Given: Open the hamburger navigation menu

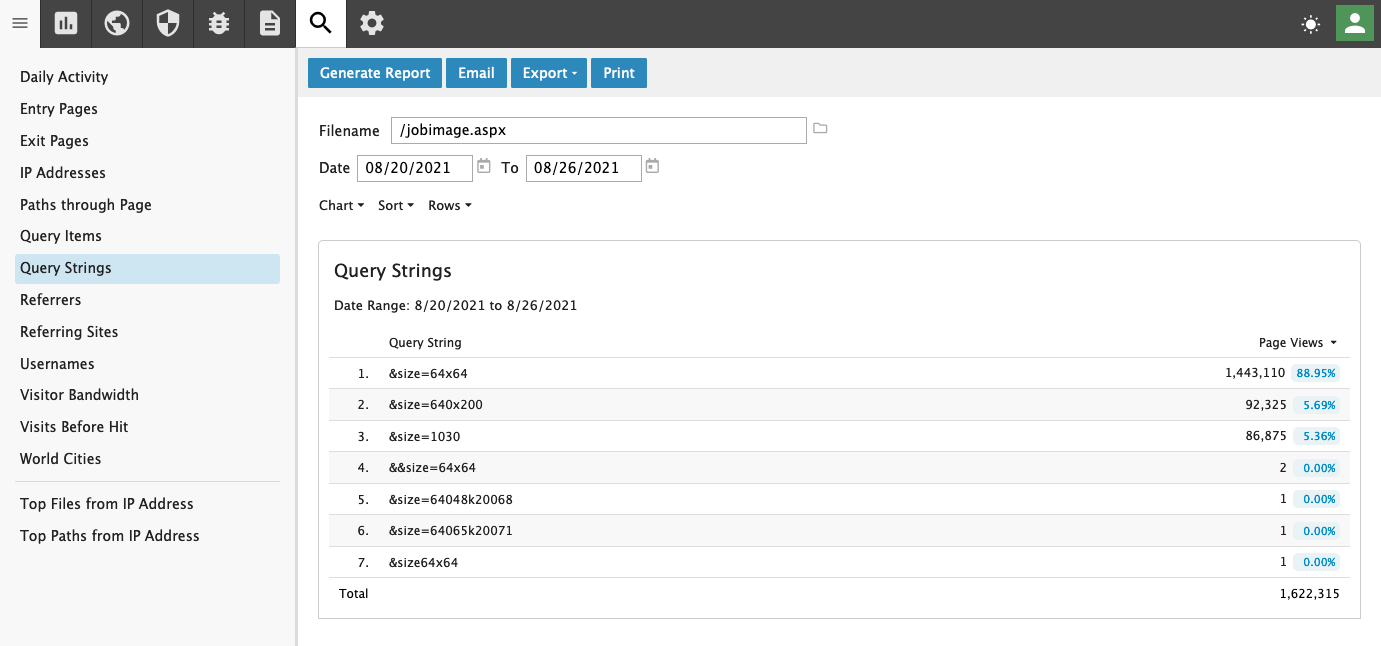Looking at the screenshot, I should click(19, 24).
